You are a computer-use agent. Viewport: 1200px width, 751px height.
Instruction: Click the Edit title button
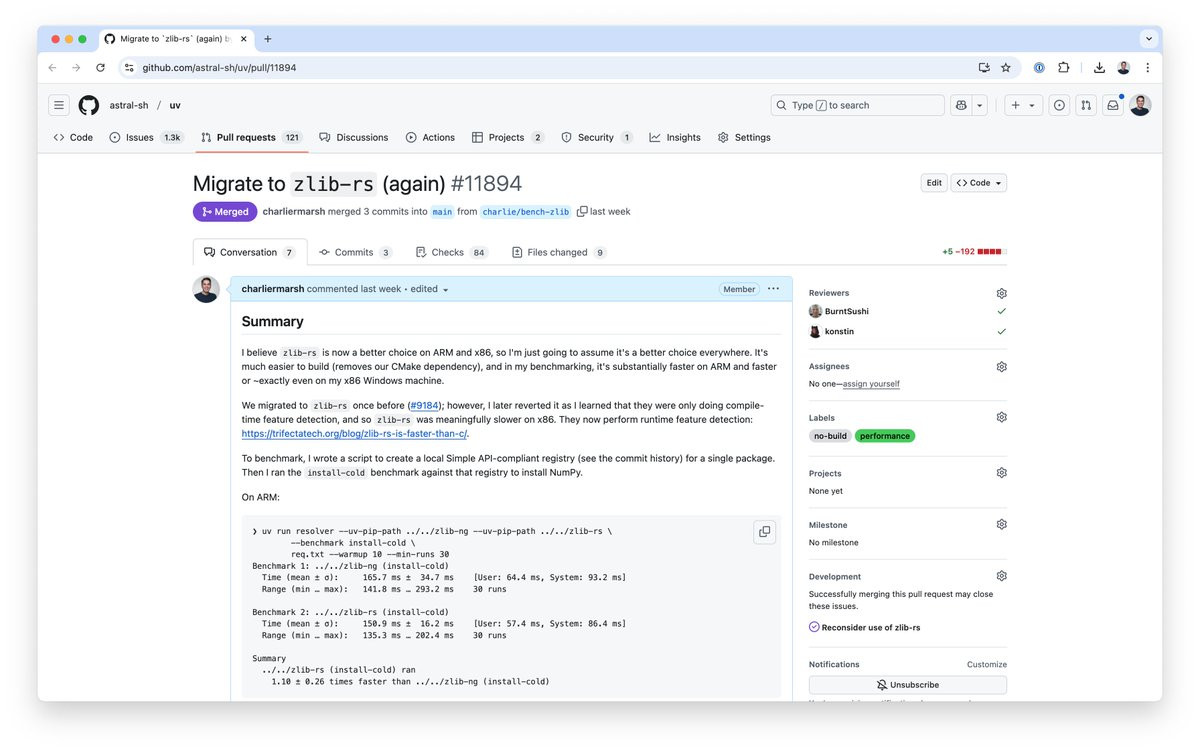coord(934,183)
